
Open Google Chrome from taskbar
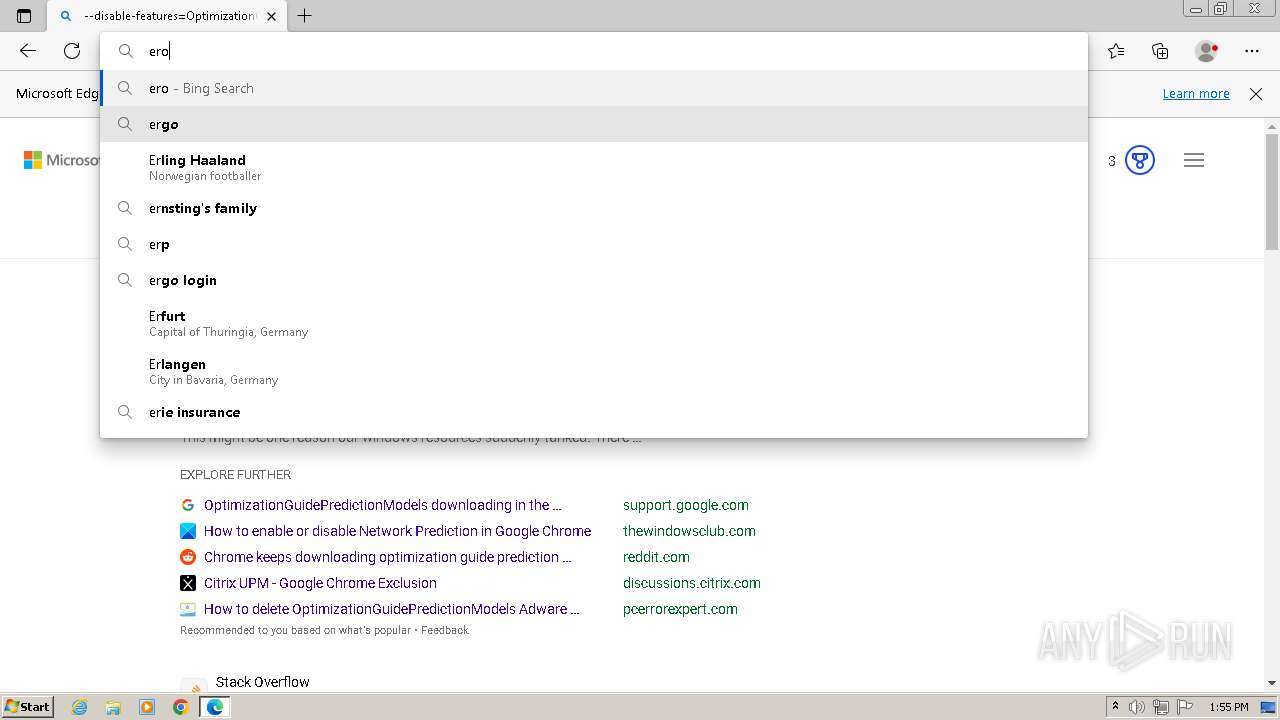[x=180, y=707]
